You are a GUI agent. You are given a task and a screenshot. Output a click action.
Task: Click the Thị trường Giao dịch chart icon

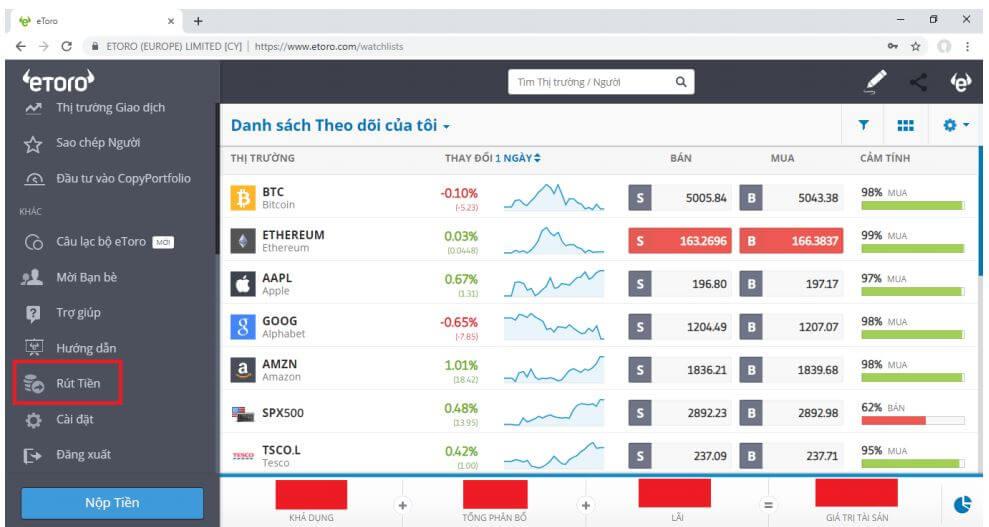(33, 108)
